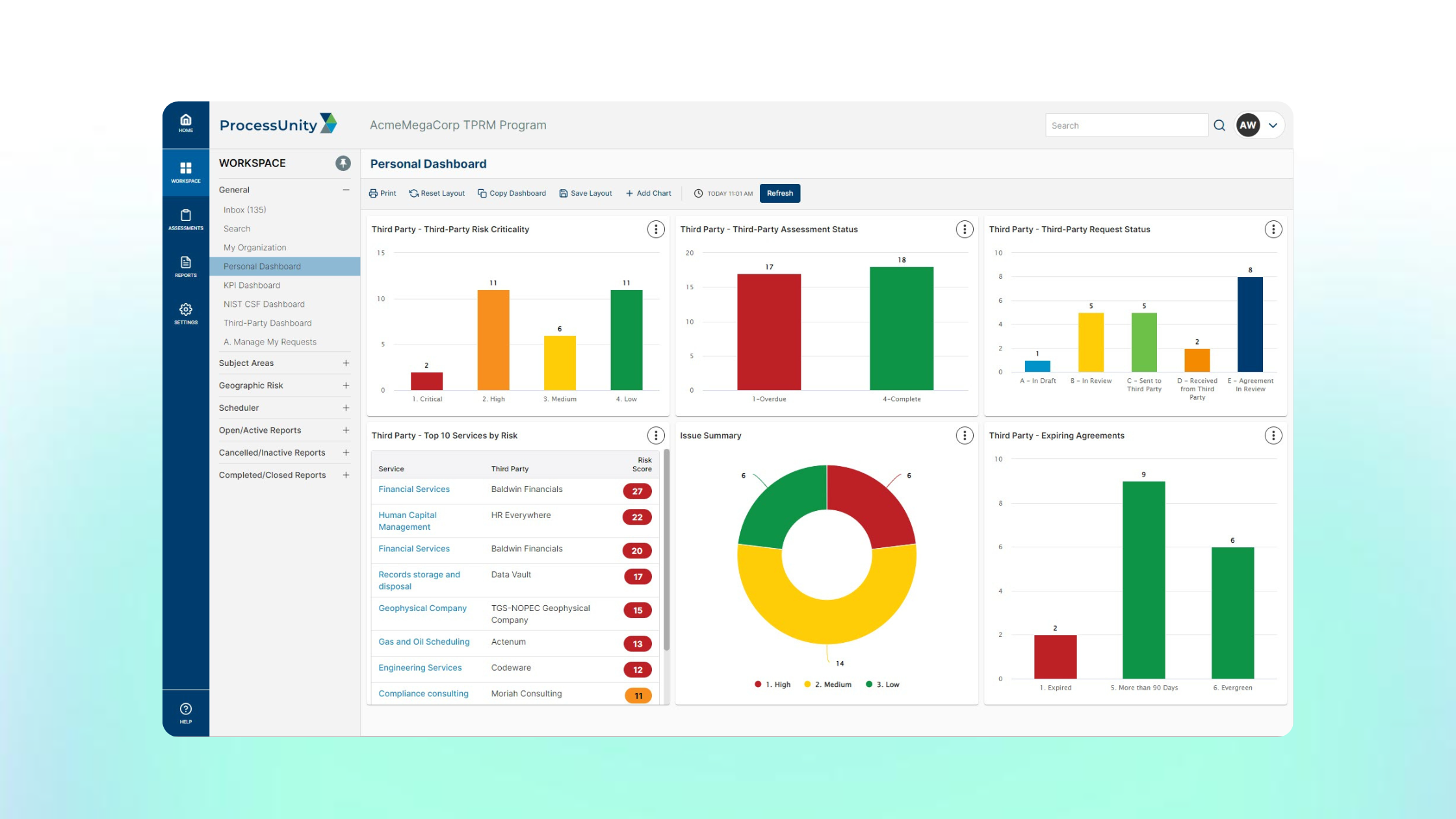Open the Help question mark icon
The height and width of the screenshot is (819, 1456).
pyautogui.click(x=186, y=713)
